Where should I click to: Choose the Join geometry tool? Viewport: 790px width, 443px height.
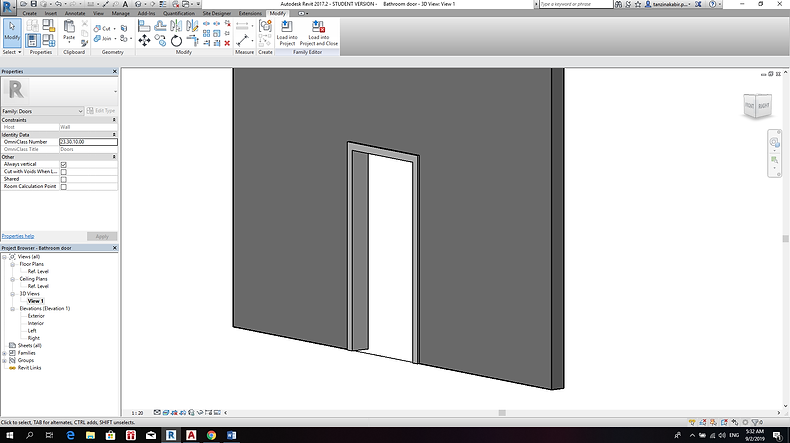[103, 38]
